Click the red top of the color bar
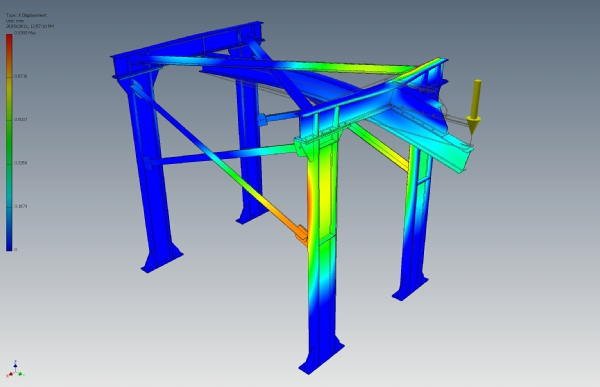 [x=9, y=38]
